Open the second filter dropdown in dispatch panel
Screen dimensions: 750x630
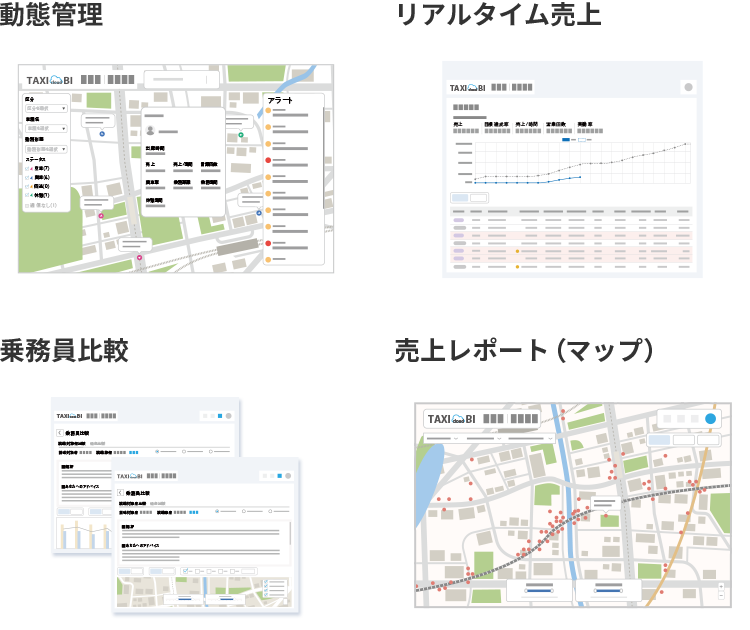tap(46, 128)
